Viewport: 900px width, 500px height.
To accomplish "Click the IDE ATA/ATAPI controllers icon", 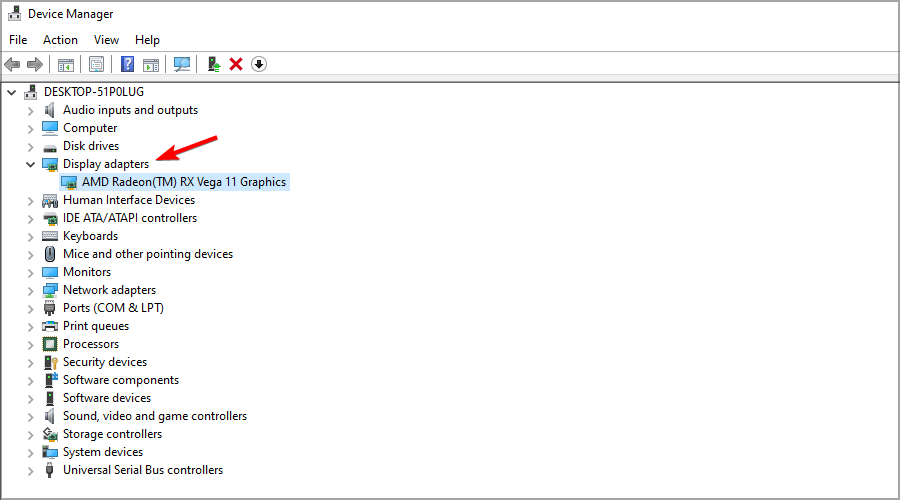I will 51,218.
